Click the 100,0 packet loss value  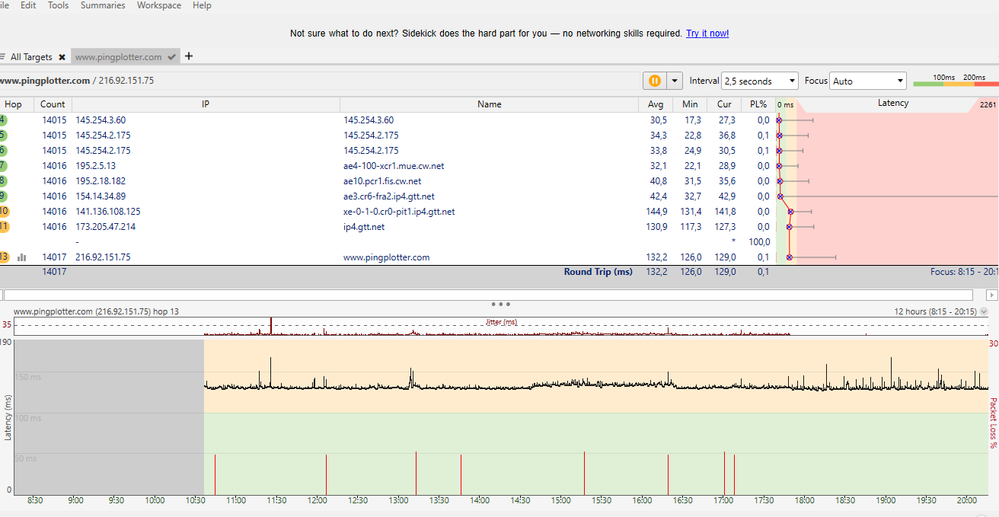coord(759,242)
